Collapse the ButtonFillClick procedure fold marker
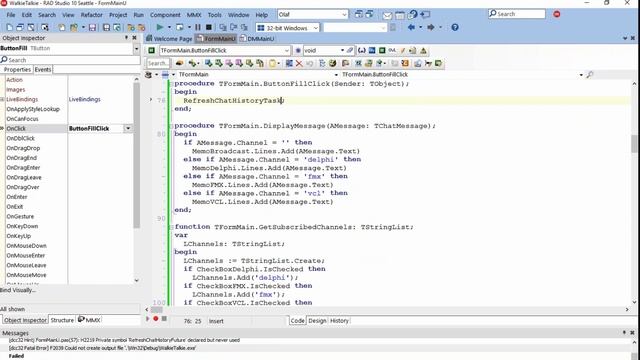 (x=171, y=84)
